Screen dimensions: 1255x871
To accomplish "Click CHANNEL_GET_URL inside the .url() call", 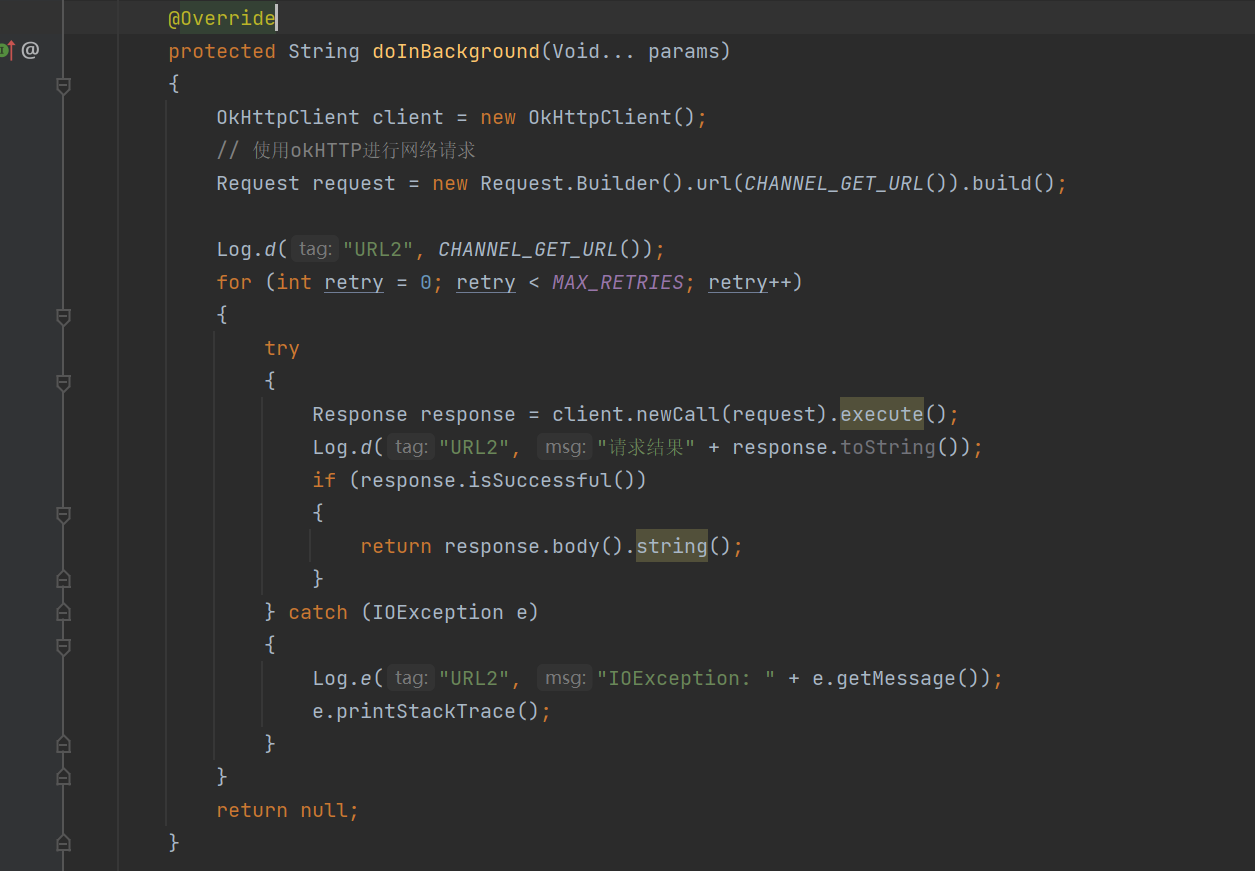I will (x=834, y=183).
